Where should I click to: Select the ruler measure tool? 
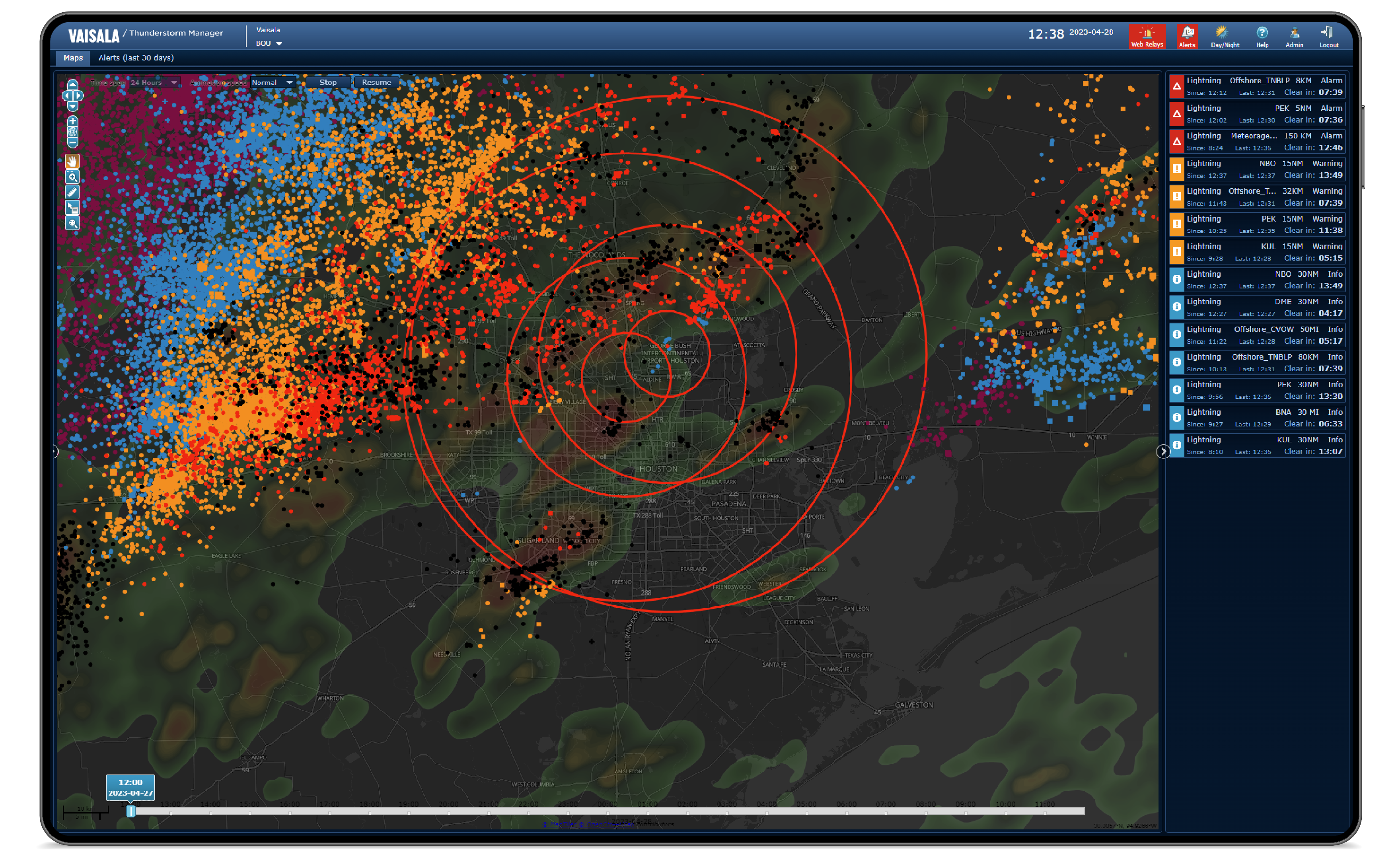pos(72,193)
